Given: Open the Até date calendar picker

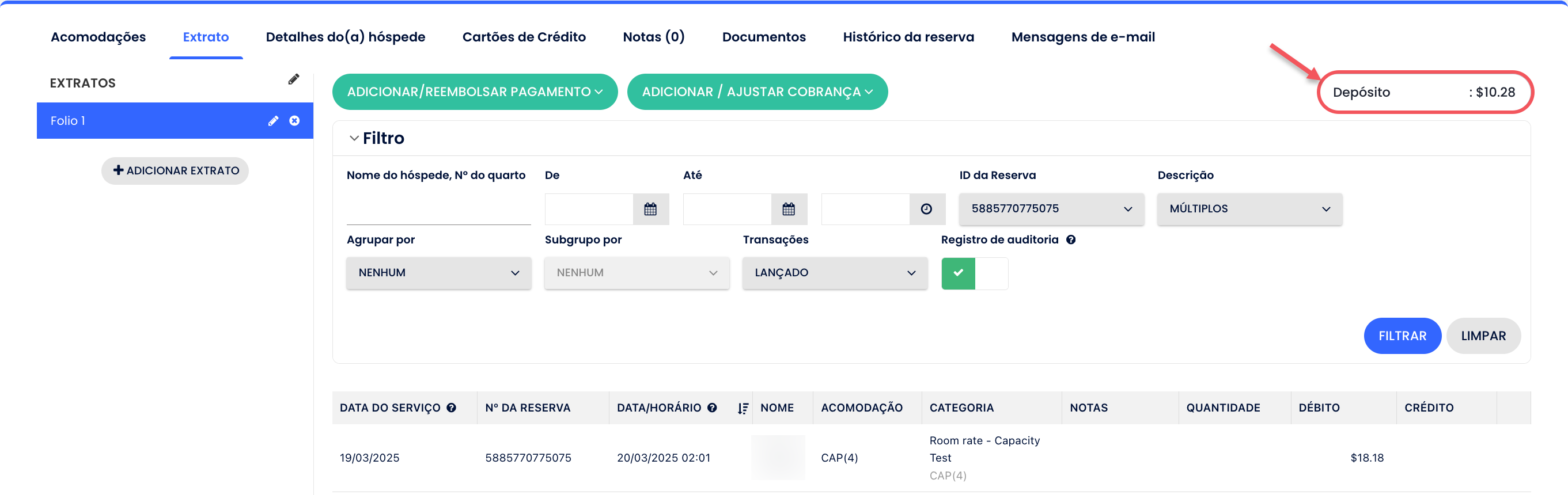Looking at the screenshot, I should 788,209.
